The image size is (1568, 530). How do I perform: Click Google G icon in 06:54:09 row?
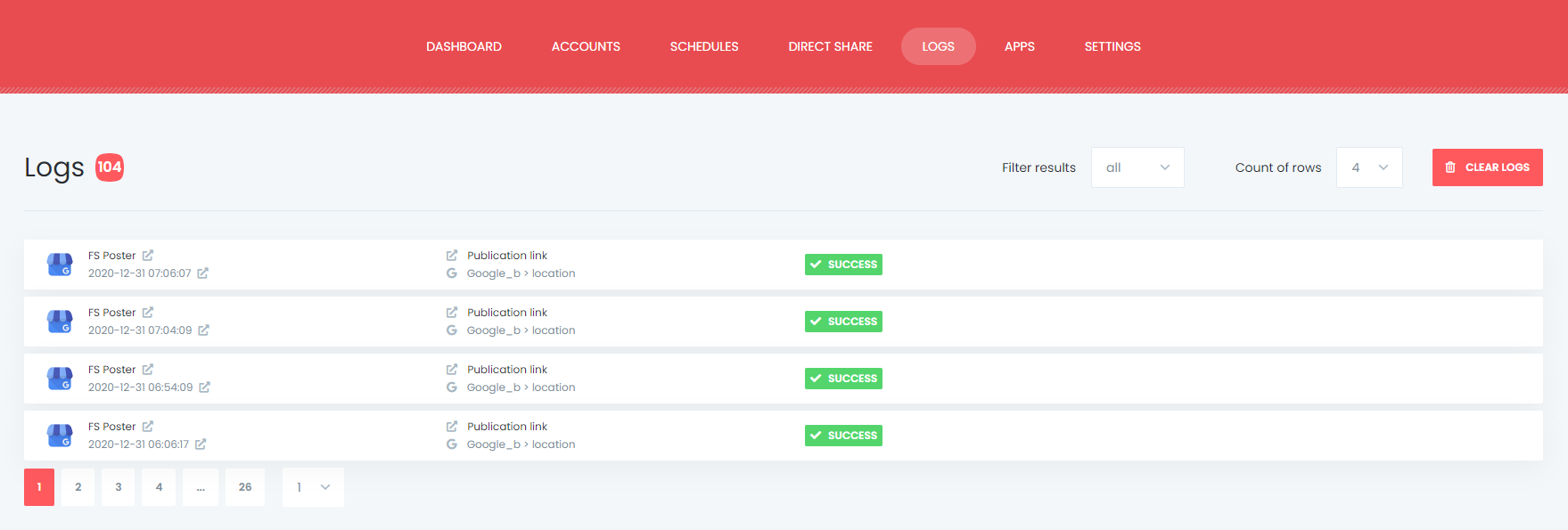point(452,387)
